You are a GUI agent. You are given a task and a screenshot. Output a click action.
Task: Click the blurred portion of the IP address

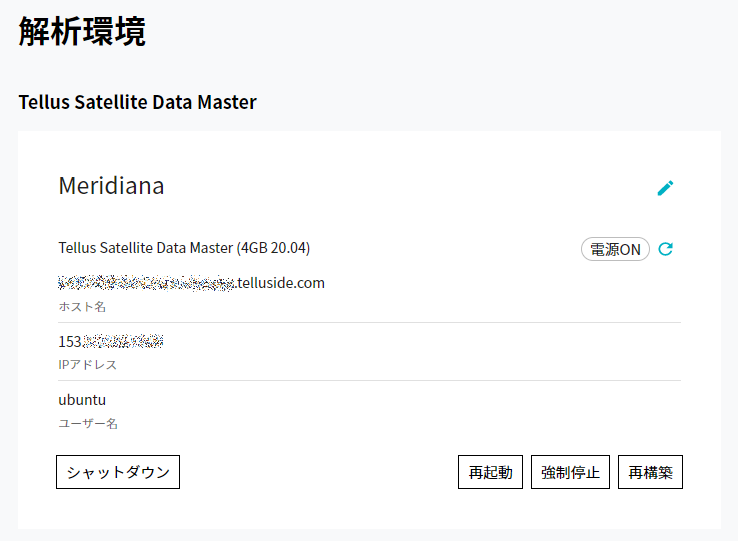pyautogui.click(x=123, y=341)
